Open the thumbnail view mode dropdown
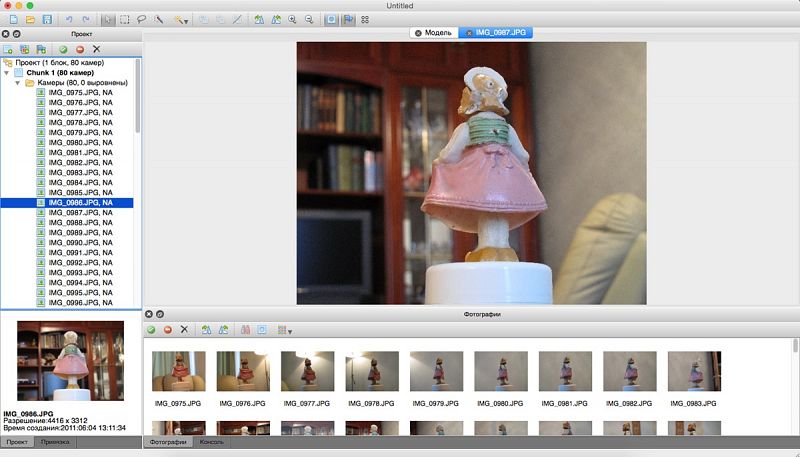 pos(285,329)
